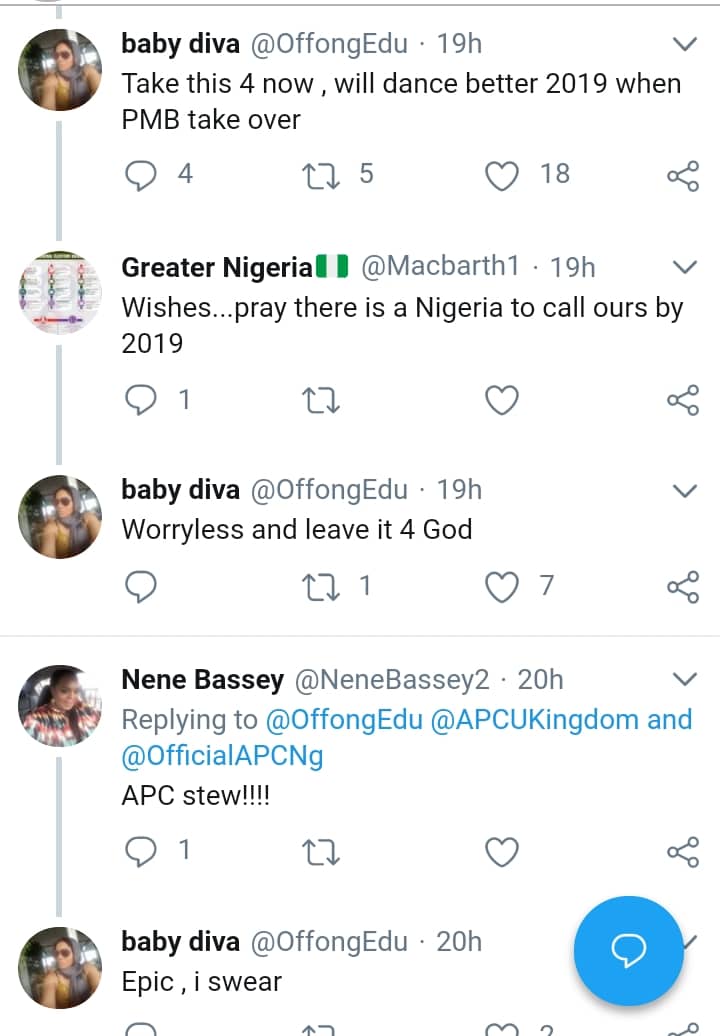
Task: Reply to the 'Take this 4 now' tweet
Action: 142,176
